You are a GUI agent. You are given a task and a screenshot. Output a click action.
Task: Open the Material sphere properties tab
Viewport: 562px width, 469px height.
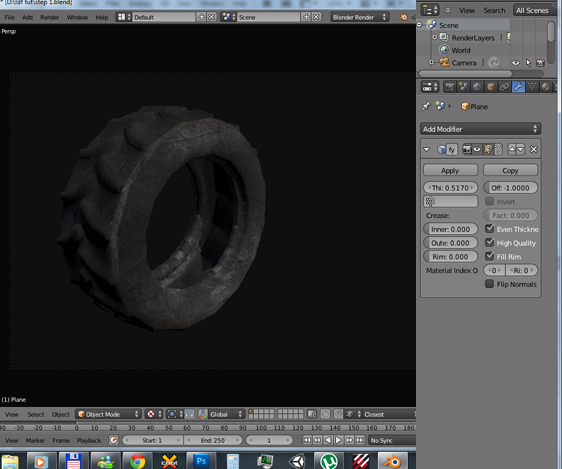tap(546, 87)
